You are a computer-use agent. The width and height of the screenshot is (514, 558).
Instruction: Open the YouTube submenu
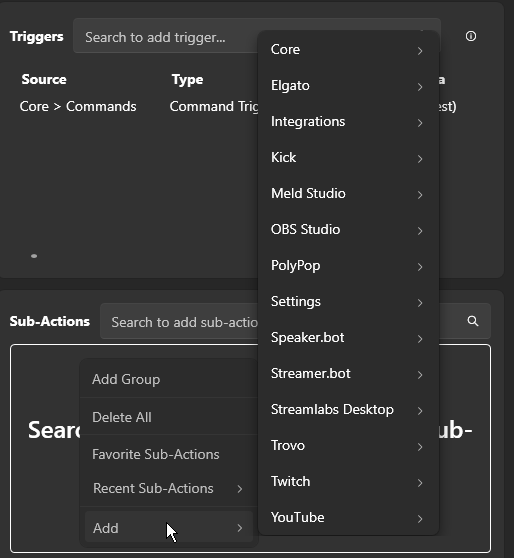click(x=348, y=517)
